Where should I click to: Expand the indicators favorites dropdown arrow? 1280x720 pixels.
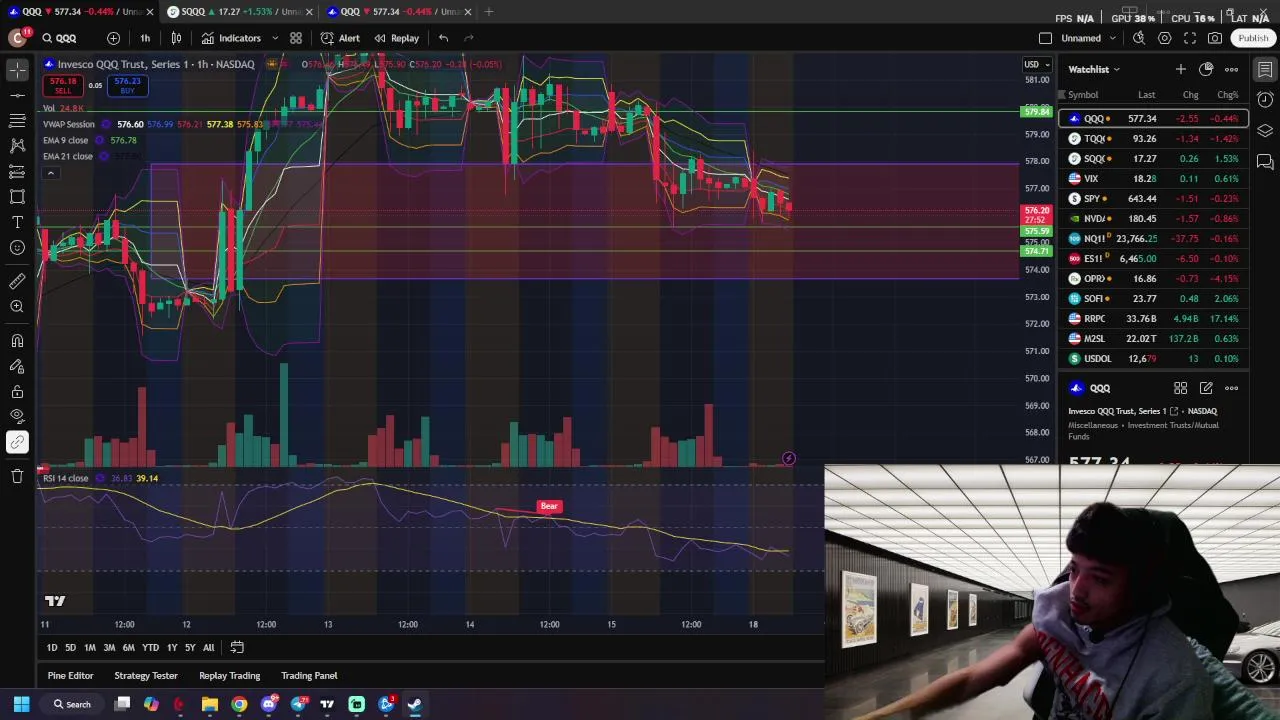(275, 38)
